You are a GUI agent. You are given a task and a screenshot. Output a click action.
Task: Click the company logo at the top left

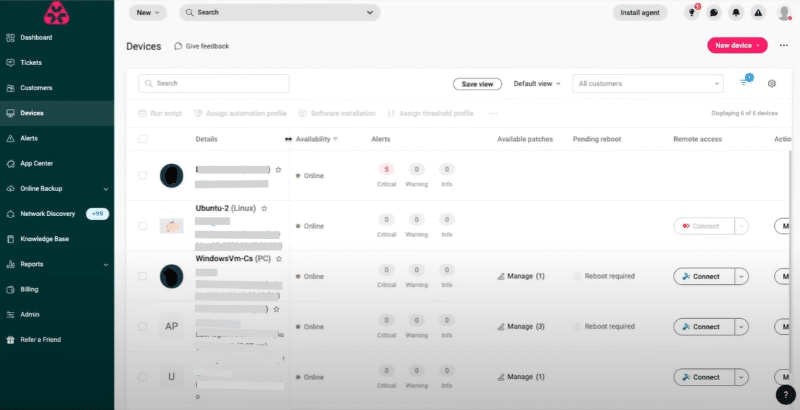(x=57, y=13)
